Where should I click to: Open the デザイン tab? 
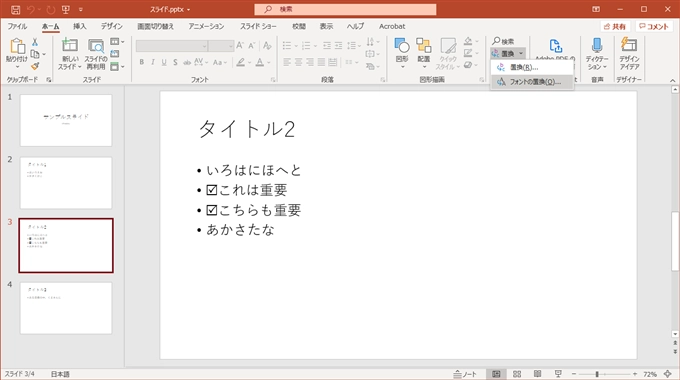[x=112, y=26]
